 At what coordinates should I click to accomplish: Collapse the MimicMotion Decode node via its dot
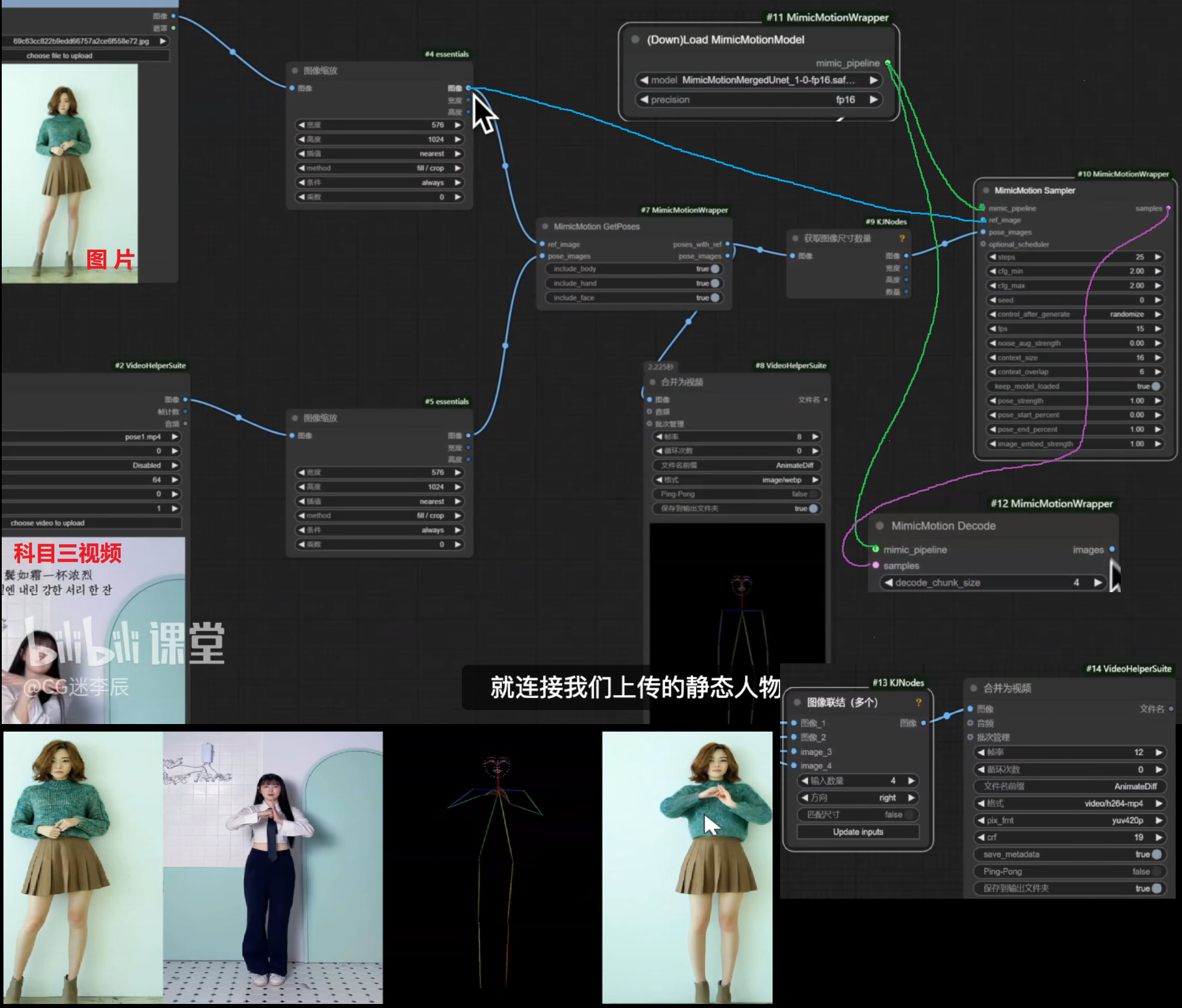point(880,526)
